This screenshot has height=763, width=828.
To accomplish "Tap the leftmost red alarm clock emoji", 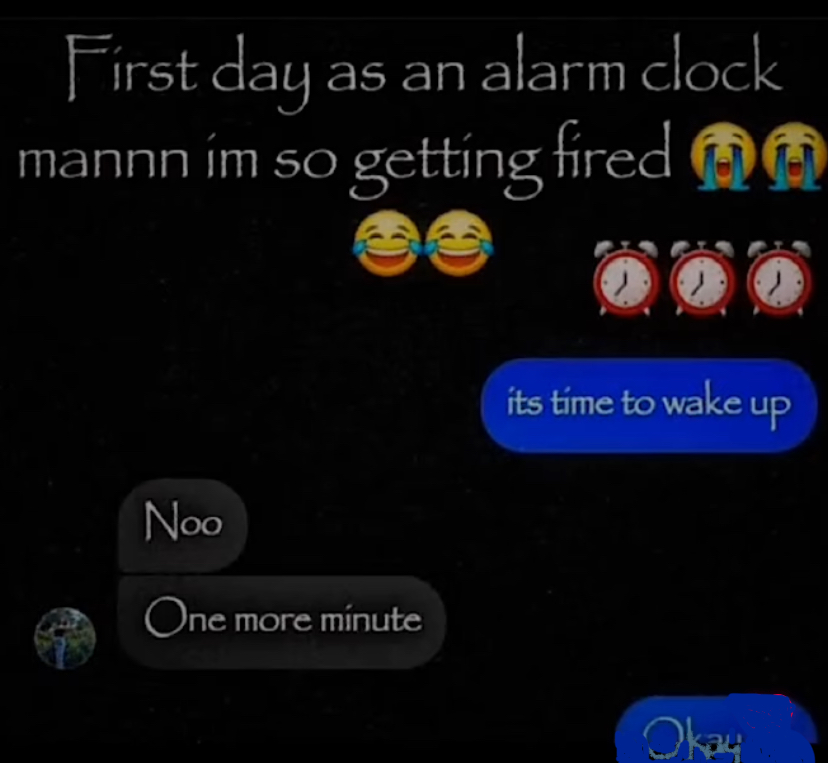I will tap(623, 278).
